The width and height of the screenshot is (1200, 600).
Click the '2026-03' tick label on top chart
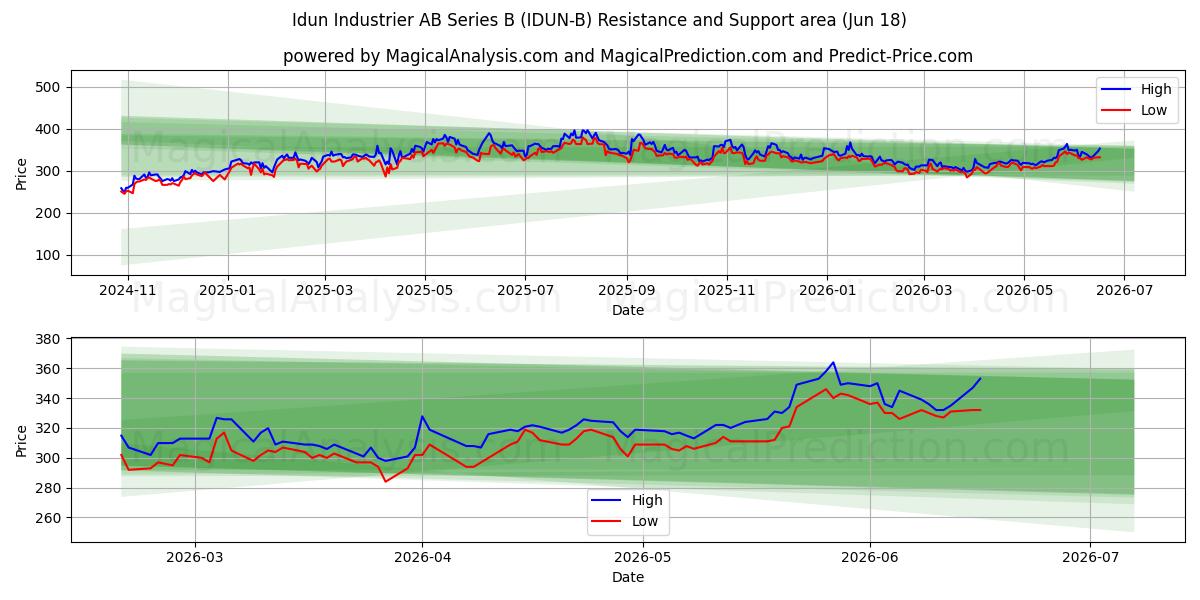(924, 290)
